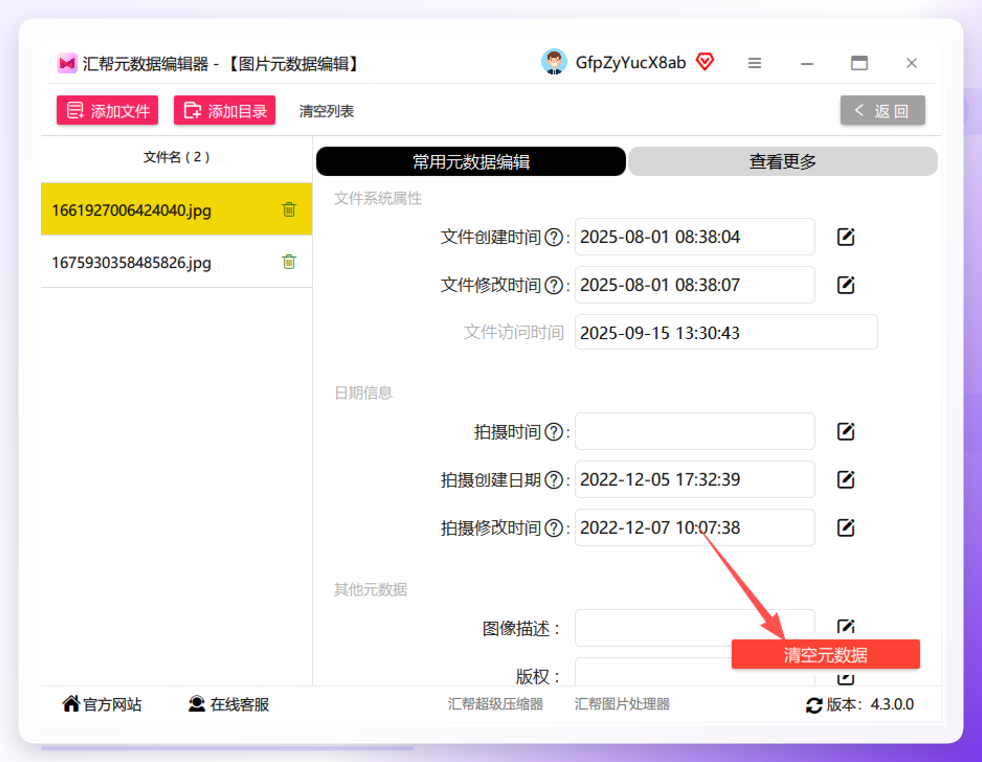982x762 pixels.
Task: Click the 文件名 ( 2 ) column header
Action: [177, 157]
